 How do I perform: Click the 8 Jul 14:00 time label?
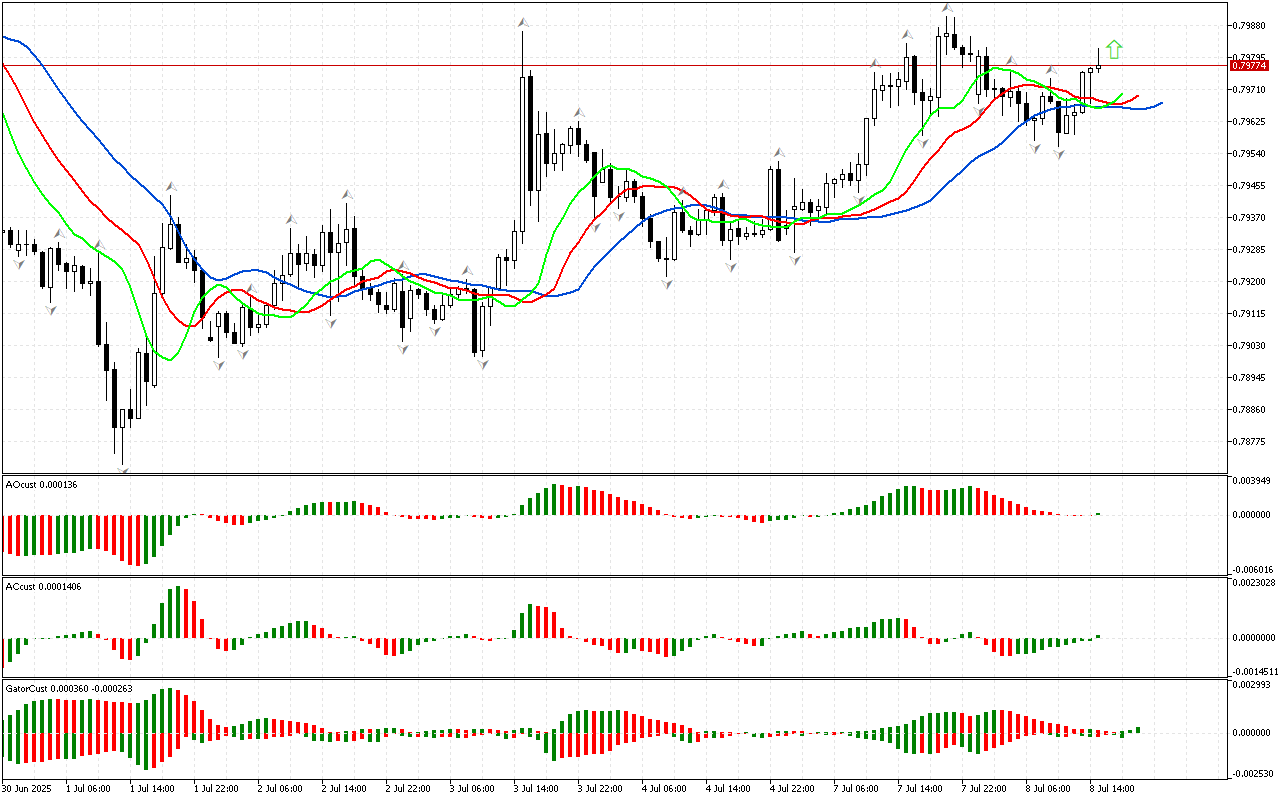click(1112, 787)
